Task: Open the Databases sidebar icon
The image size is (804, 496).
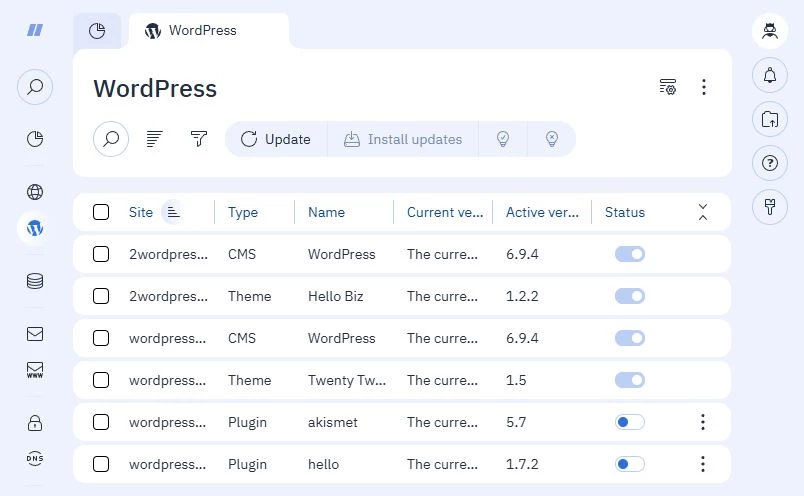Action: click(x=35, y=281)
